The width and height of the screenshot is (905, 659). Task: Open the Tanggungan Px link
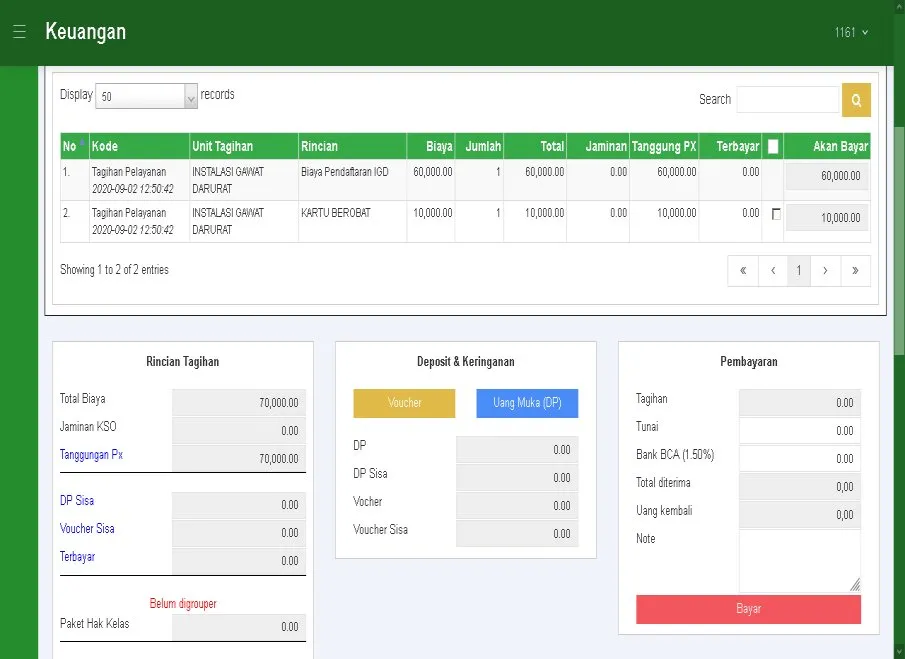point(91,455)
